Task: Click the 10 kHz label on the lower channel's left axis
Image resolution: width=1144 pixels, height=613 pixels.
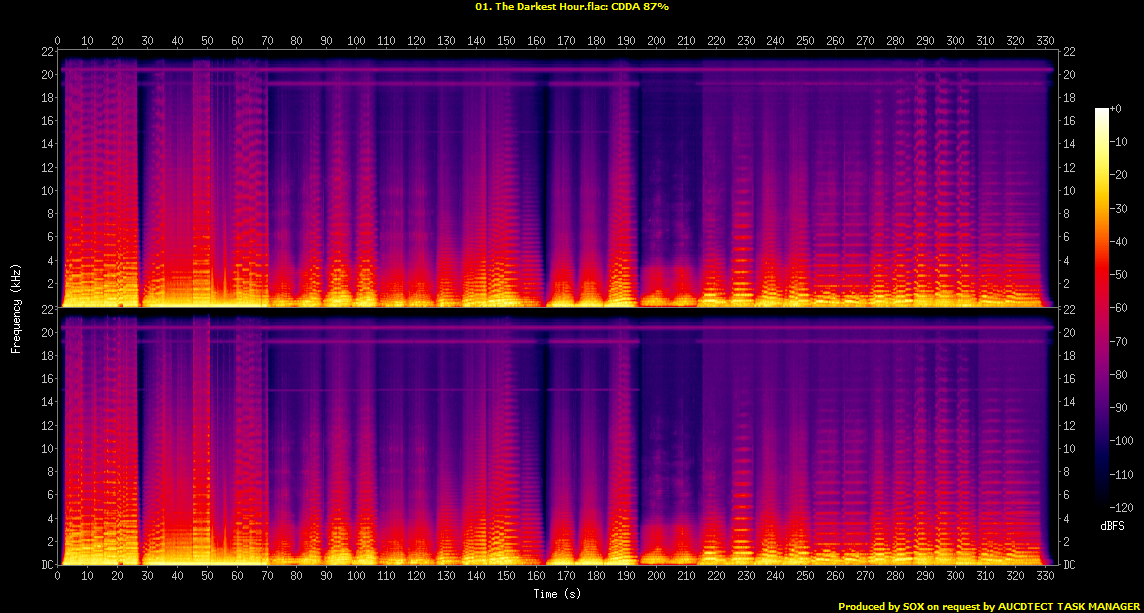Action: tap(47, 448)
